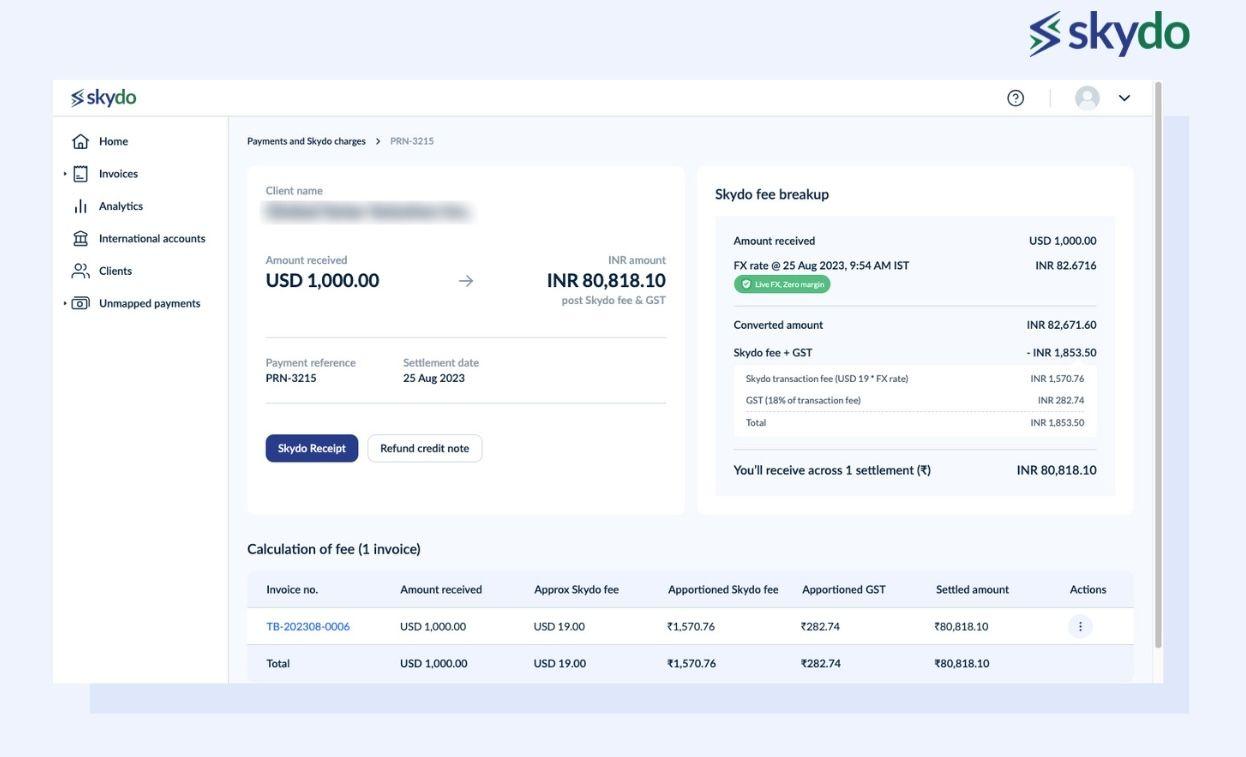Open the Home page from the sidebar
Viewport: 1246px width, 757px height.
(x=112, y=139)
